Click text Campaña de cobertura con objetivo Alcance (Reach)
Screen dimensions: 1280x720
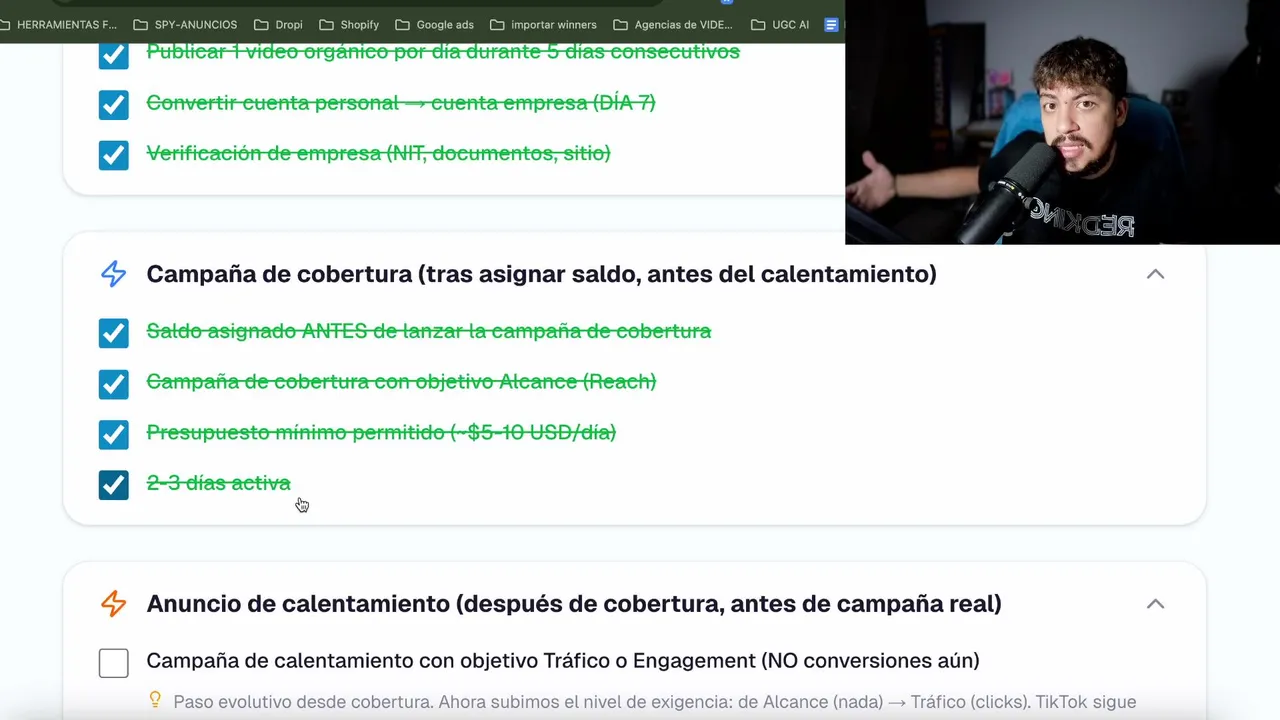pyautogui.click(x=401, y=381)
